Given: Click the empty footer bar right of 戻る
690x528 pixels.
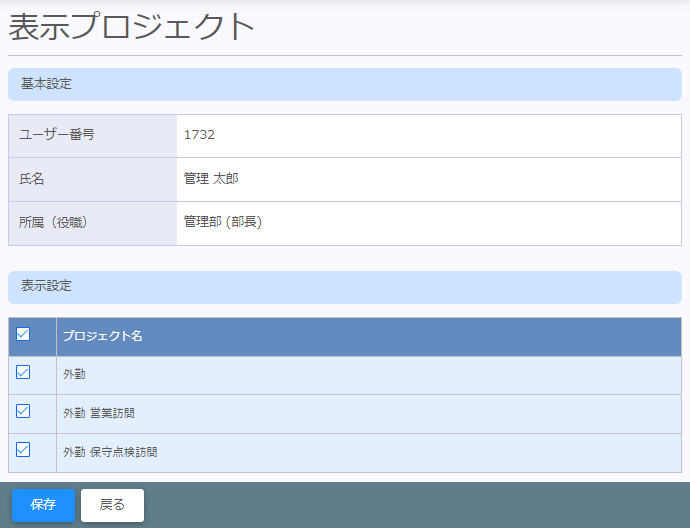Looking at the screenshot, I should 420,505.
